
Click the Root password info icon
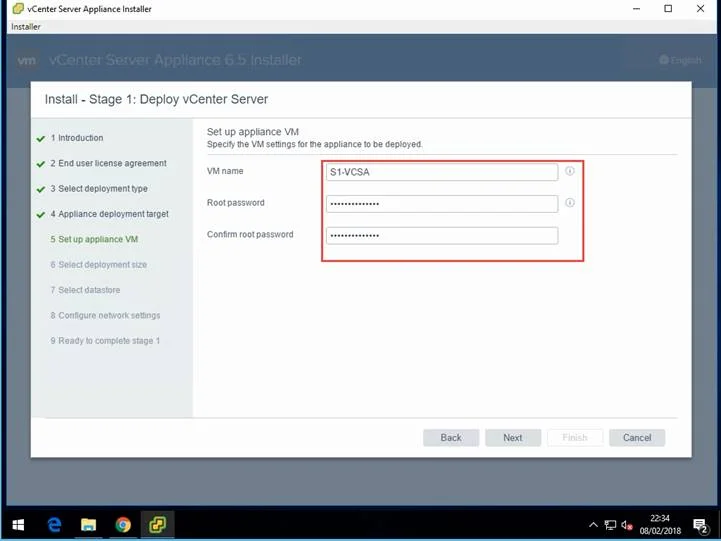coord(569,203)
